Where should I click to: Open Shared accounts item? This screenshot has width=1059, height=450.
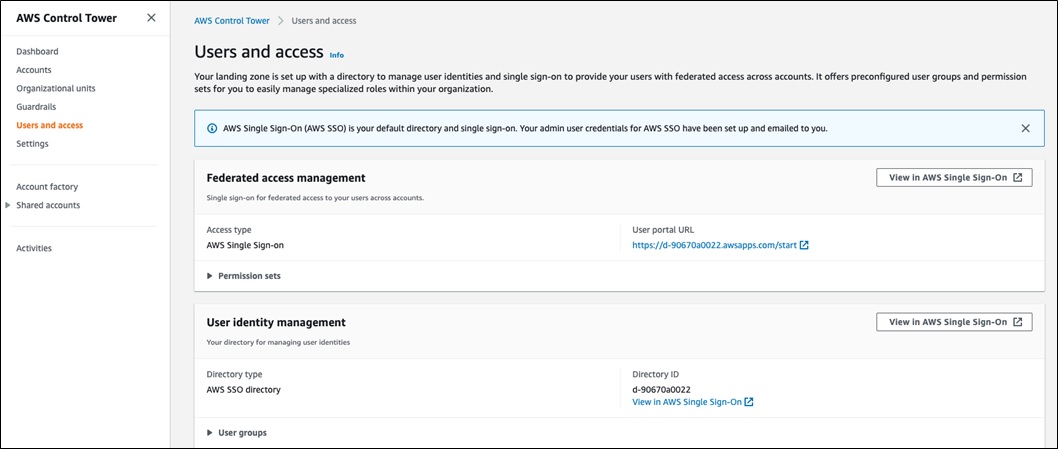click(x=48, y=205)
